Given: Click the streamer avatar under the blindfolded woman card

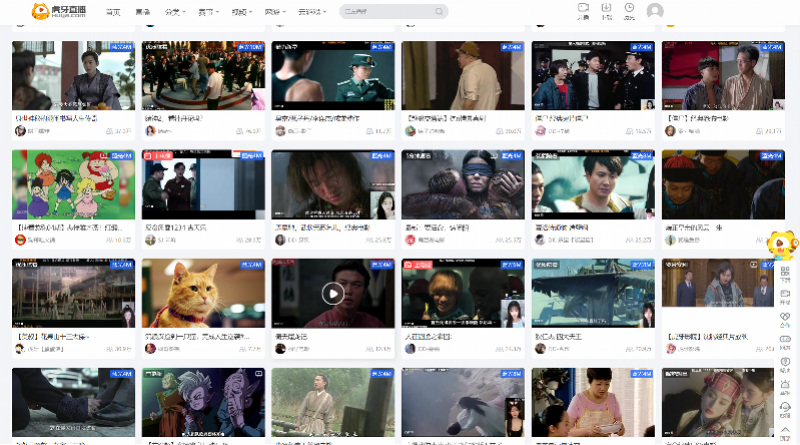Looking at the screenshot, I should 410,240.
